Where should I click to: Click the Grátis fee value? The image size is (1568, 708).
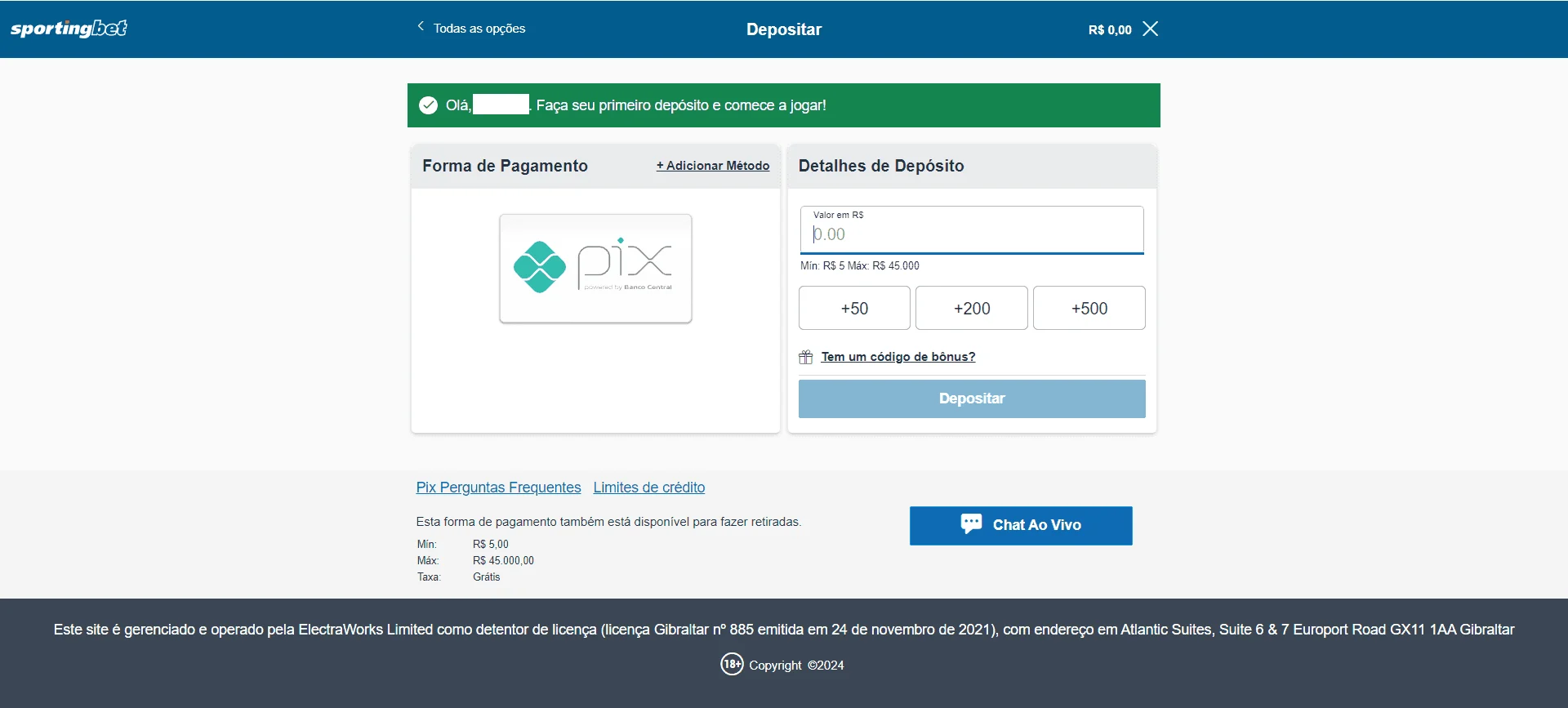(486, 577)
